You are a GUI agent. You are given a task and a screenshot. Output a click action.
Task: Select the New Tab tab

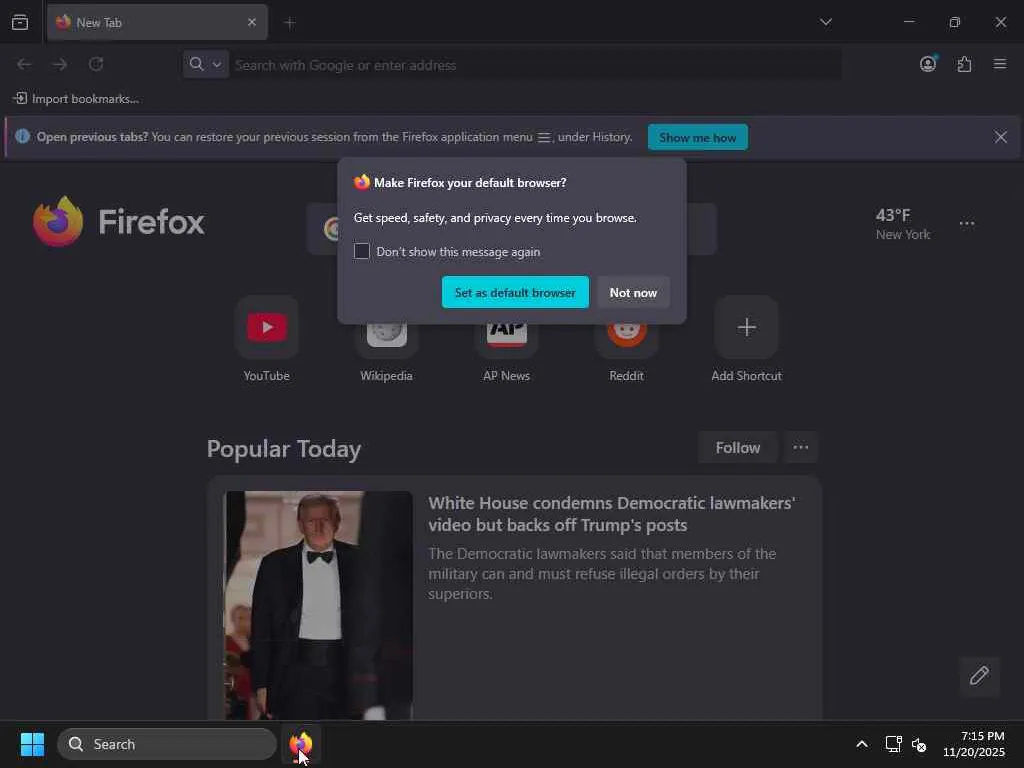(157, 22)
